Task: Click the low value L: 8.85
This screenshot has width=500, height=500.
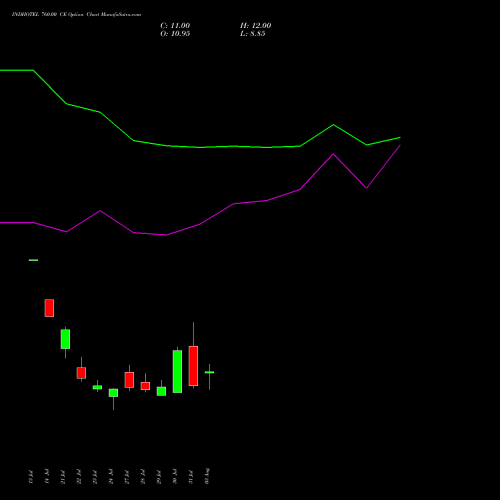Action: [x=252, y=34]
